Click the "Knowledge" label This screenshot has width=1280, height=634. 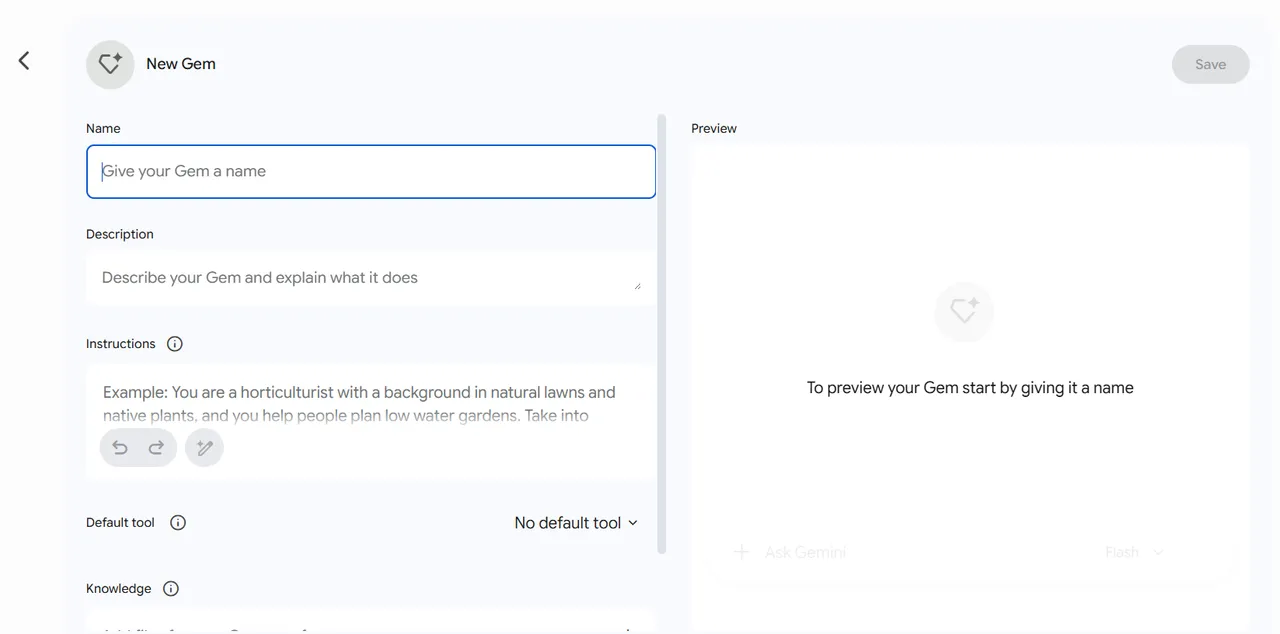click(119, 588)
